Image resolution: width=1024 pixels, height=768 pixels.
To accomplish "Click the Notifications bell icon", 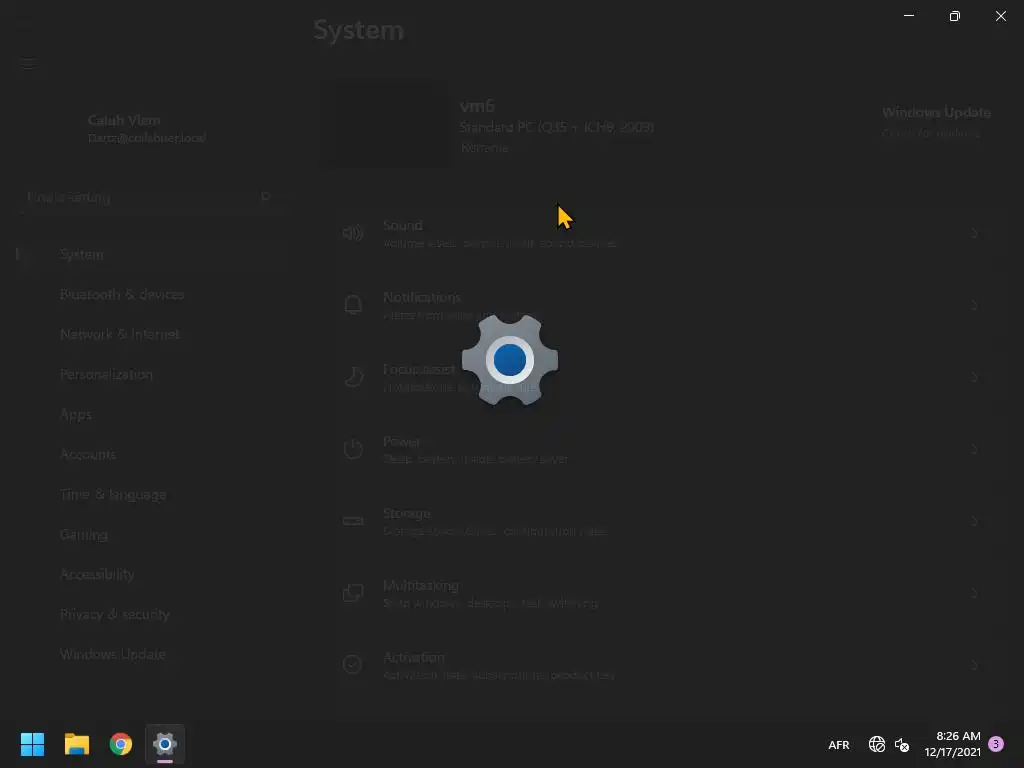I will coord(353,305).
